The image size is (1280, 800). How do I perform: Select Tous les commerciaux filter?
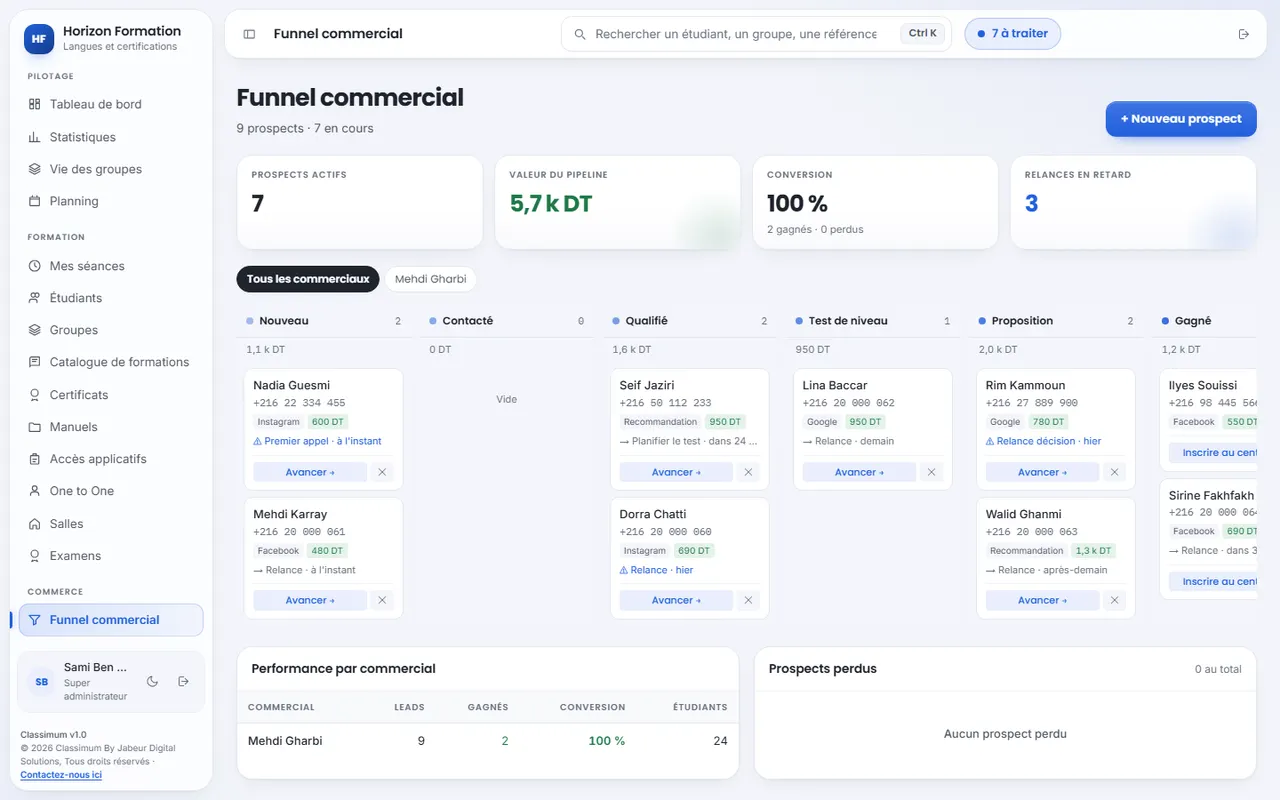308,279
